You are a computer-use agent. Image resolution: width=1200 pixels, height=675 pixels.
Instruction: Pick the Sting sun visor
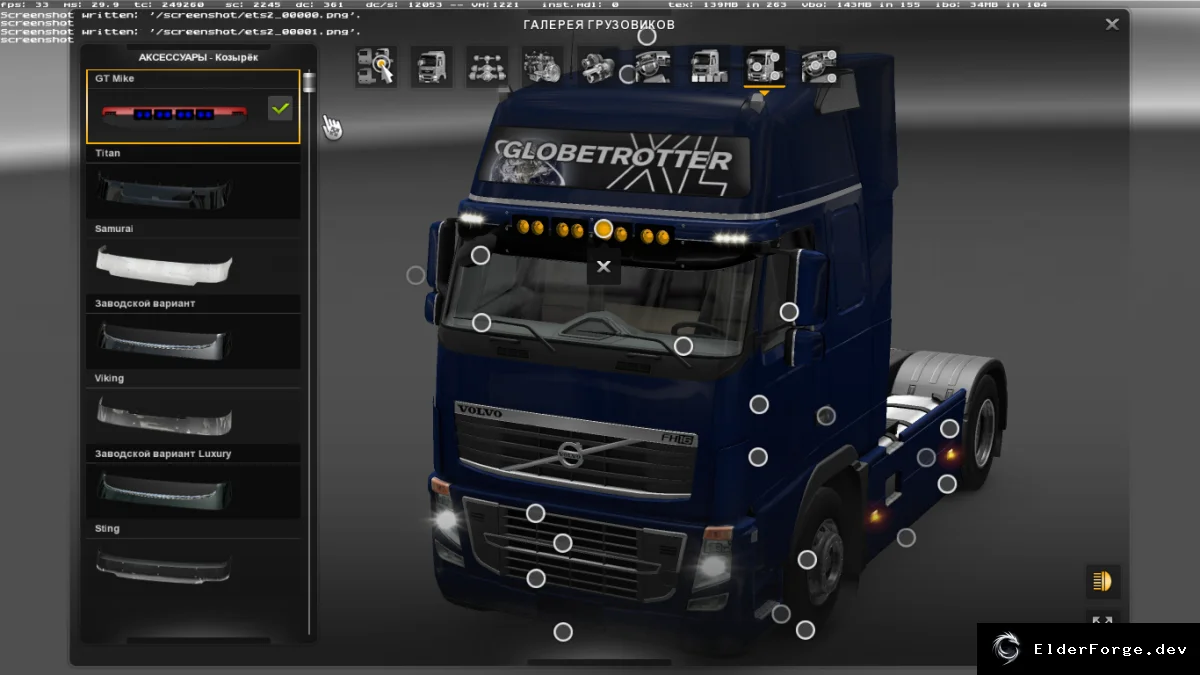pyautogui.click(x=193, y=558)
